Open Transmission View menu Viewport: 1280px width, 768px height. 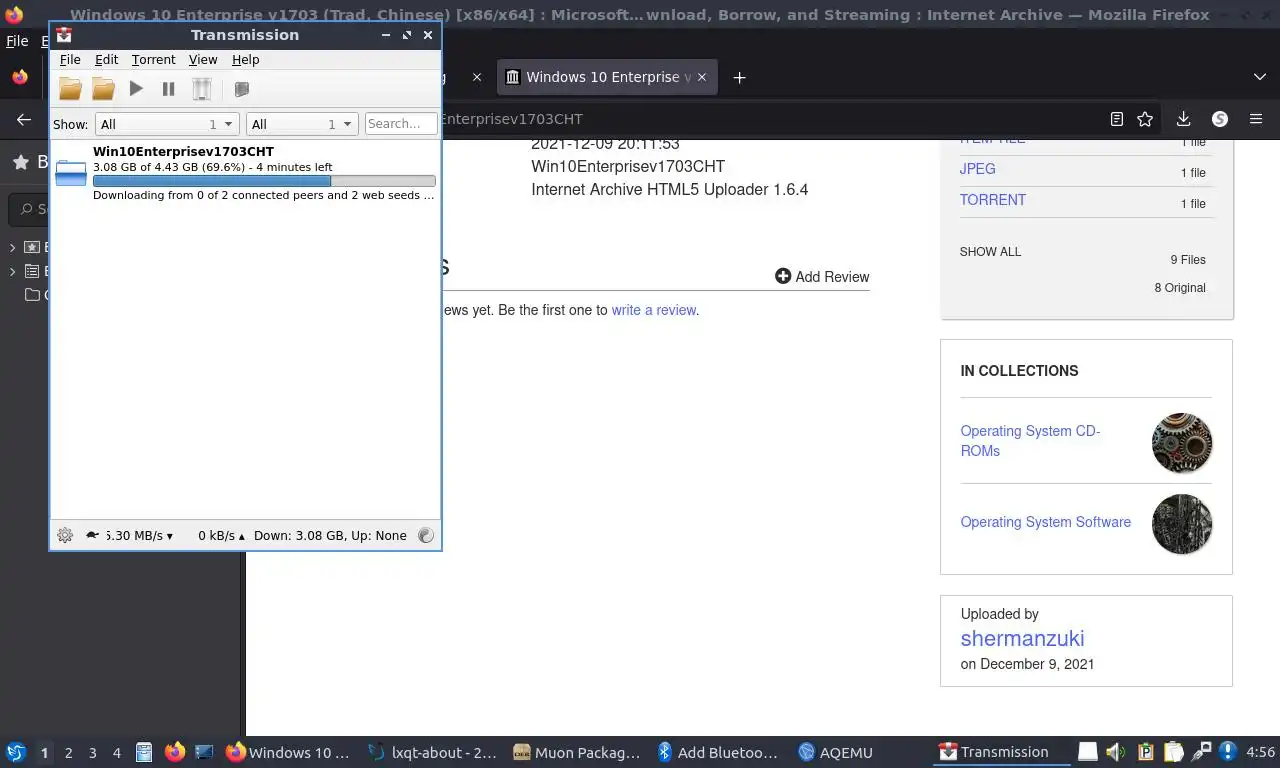click(x=203, y=60)
